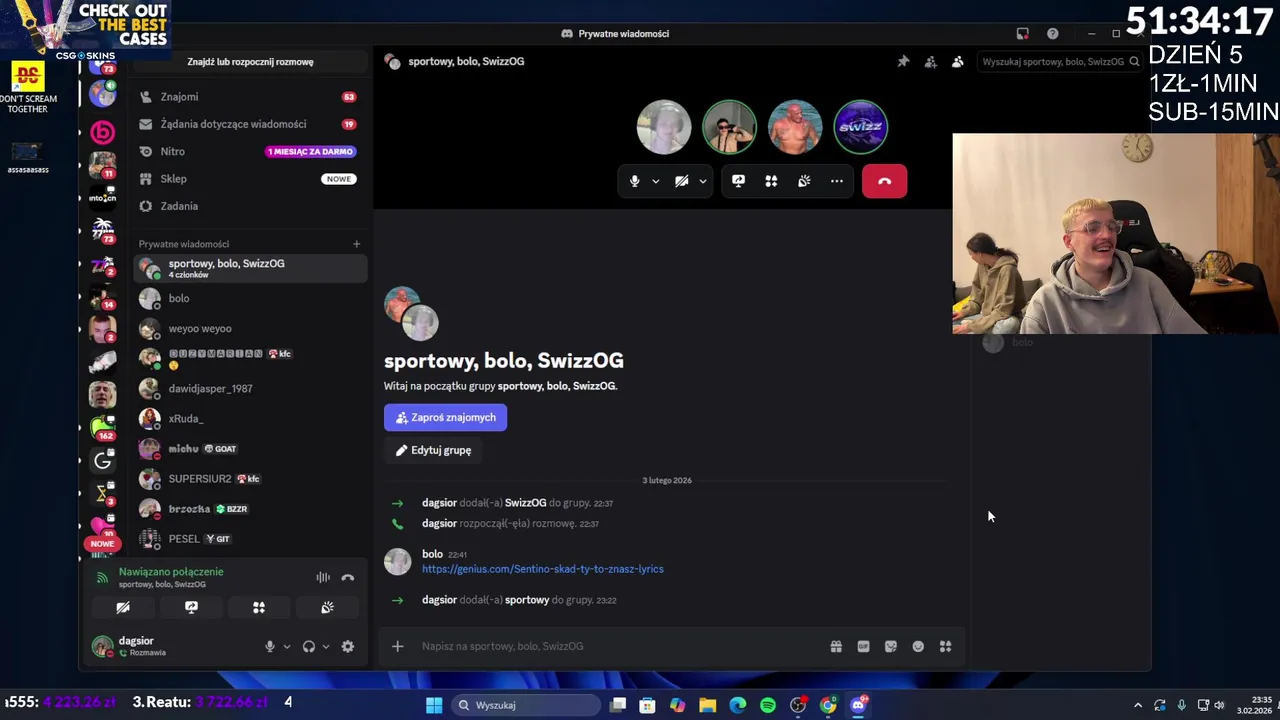Image resolution: width=1280 pixels, height=720 pixels.
Task: Open pinned messages in the chat header
Action: click(903, 61)
